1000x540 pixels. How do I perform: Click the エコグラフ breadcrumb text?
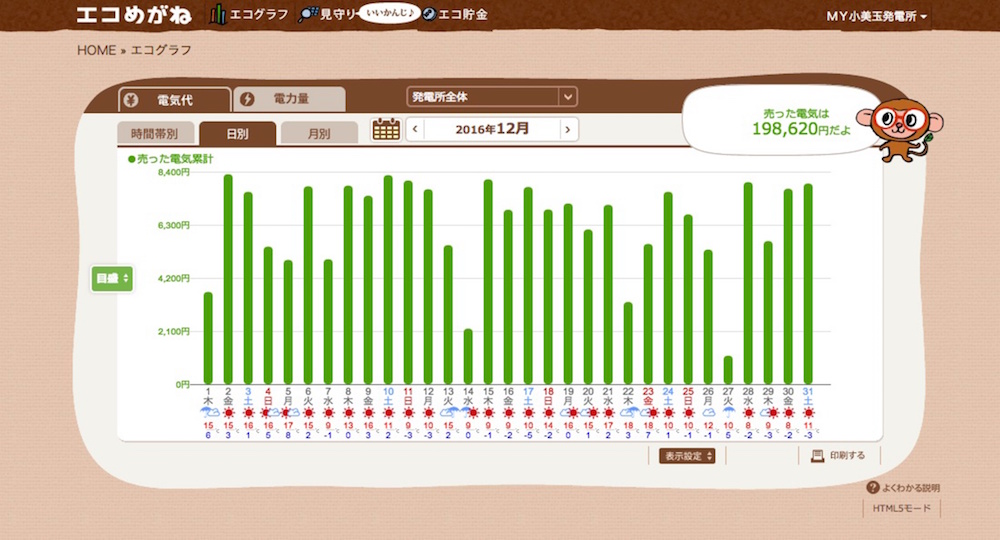pyautogui.click(x=161, y=50)
